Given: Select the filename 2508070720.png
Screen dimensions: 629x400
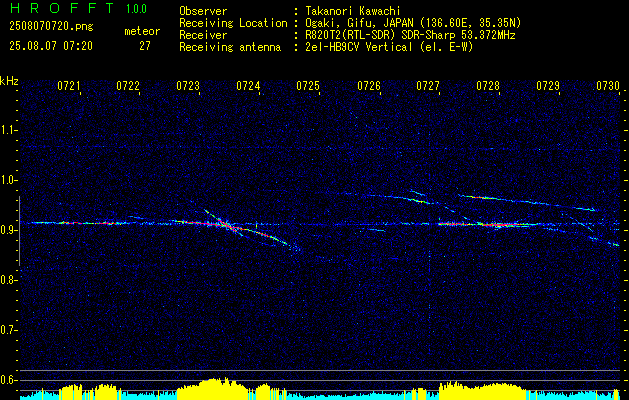Looking at the screenshot, I should (51, 27).
